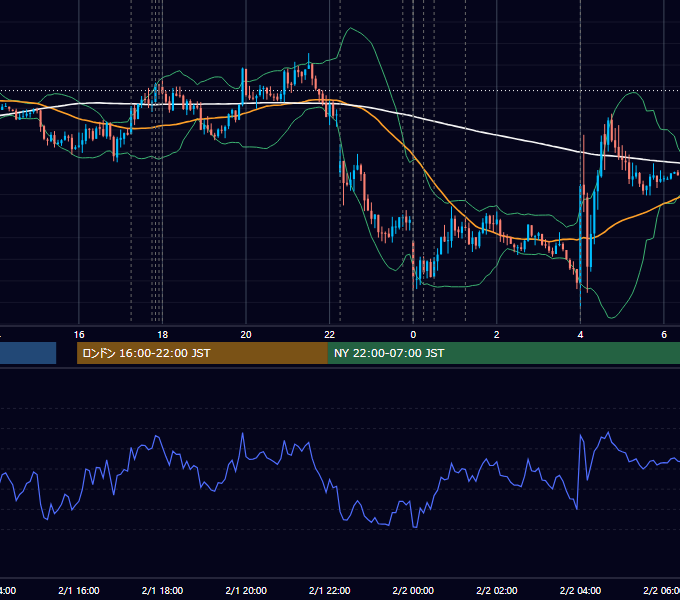
Task: Click hour label 6 on the upper time axis
Action: [x=664, y=335]
